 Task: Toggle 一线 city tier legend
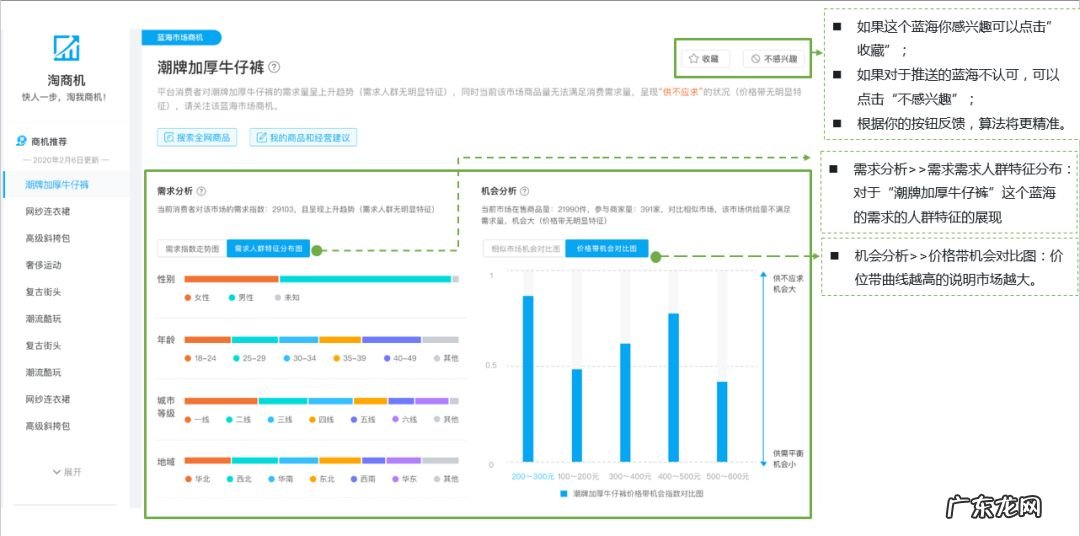point(197,419)
